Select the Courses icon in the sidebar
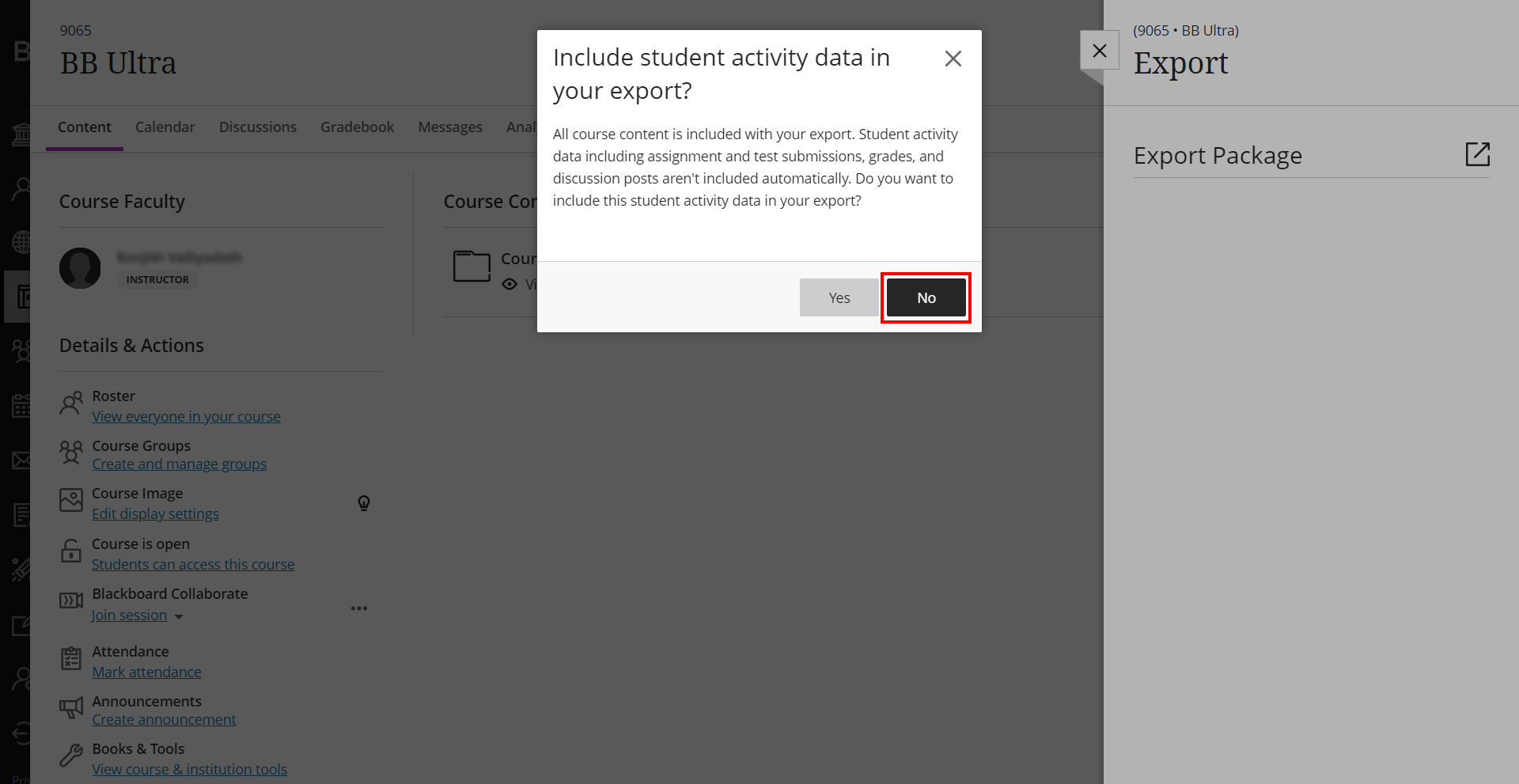Image resolution: width=1519 pixels, height=784 pixels. coord(20,297)
